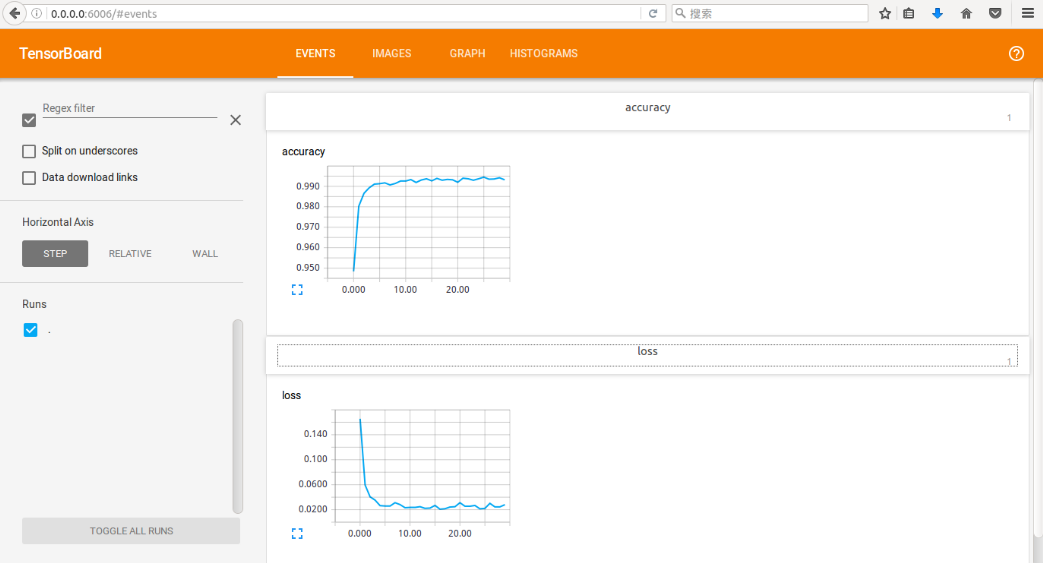Viewport: 1043px width, 563px height.
Task: Click the site information icon in address bar
Action: coord(37,13)
